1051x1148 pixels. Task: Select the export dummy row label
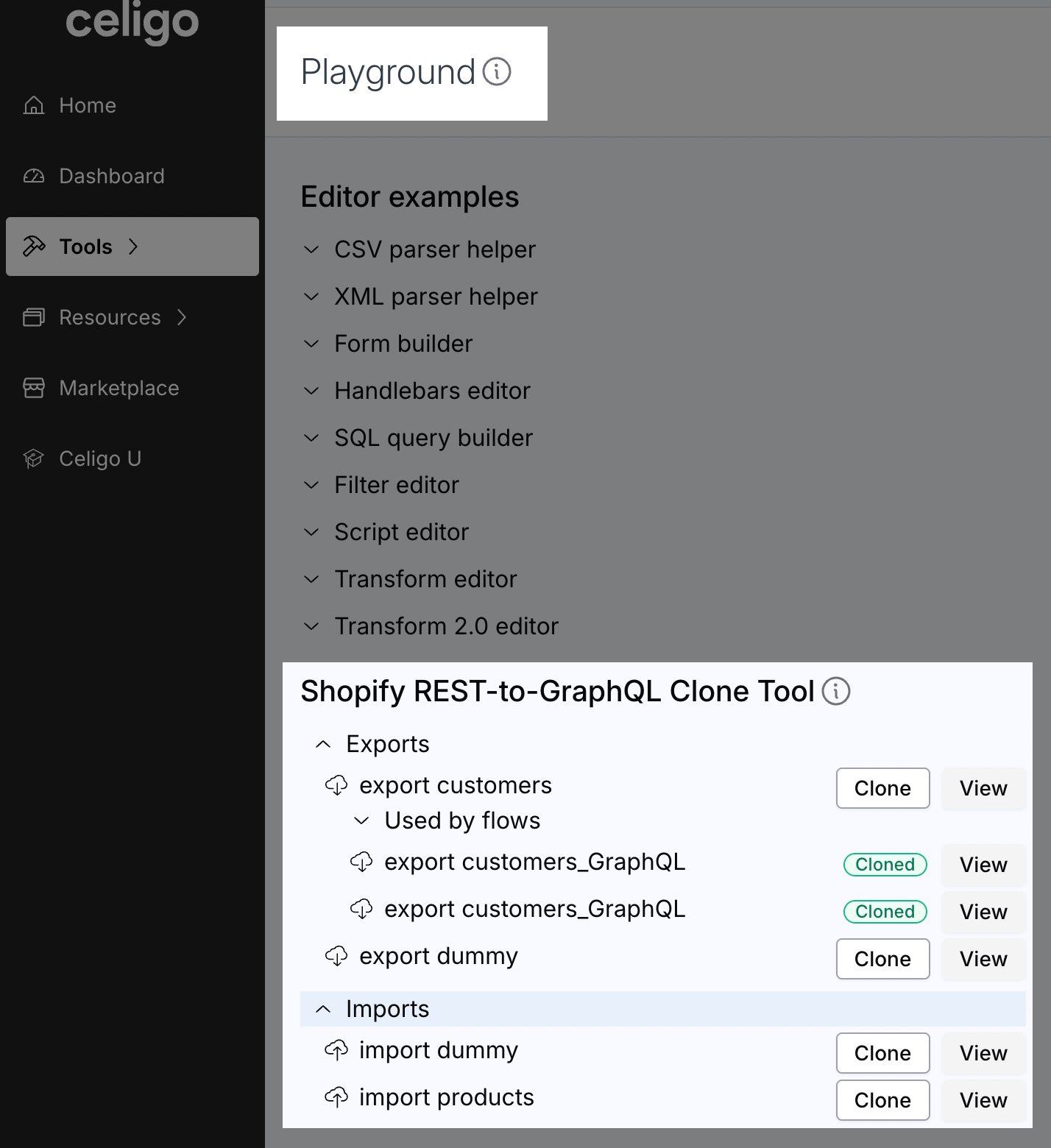pyautogui.click(x=439, y=956)
